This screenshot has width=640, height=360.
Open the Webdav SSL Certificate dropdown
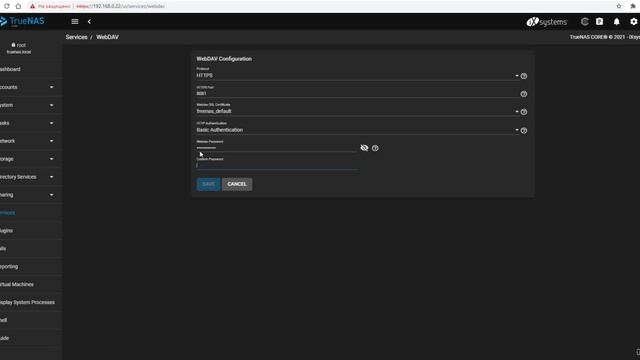357,111
